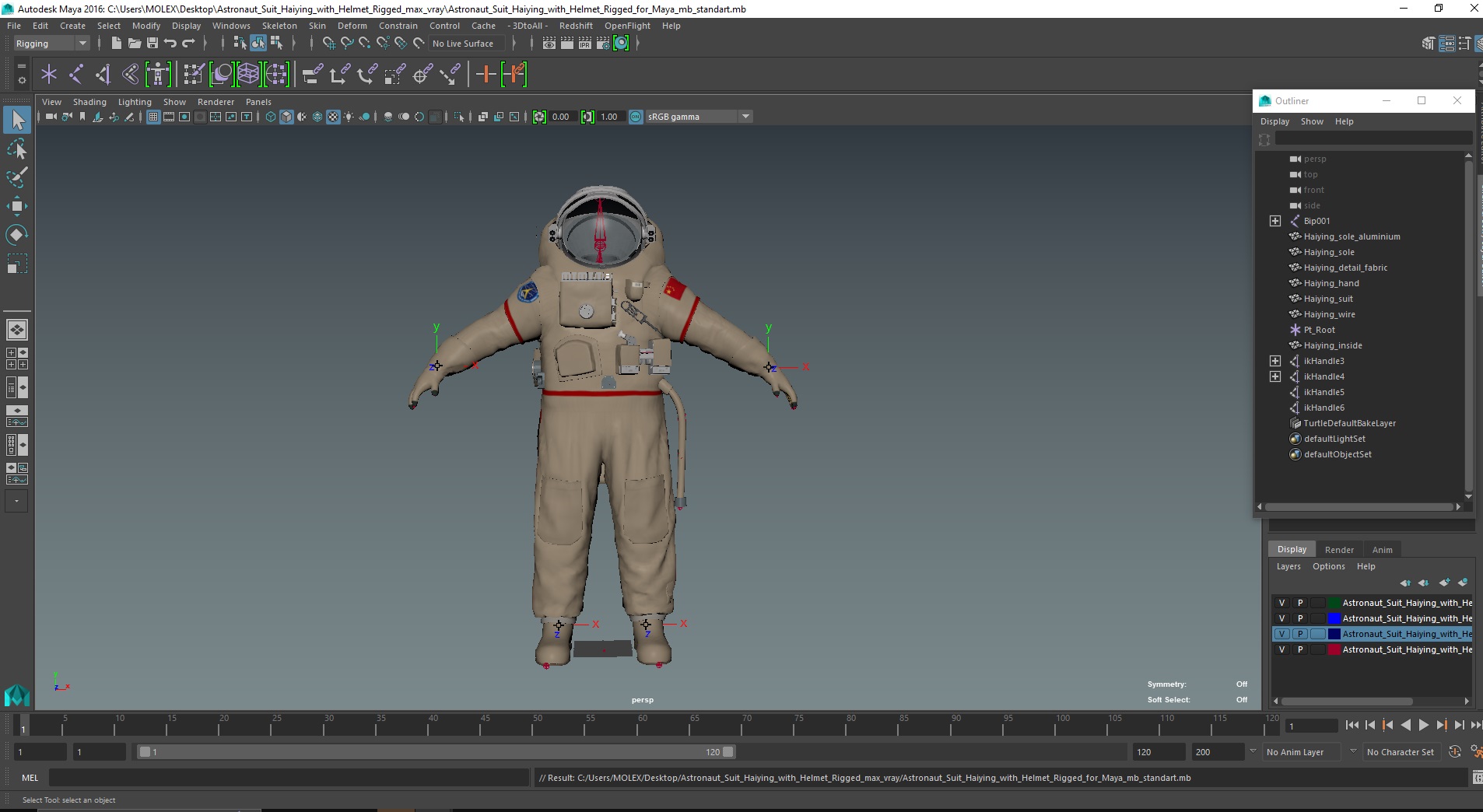The image size is (1483, 812).
Task: Toggle wireframe shading in viewport toolbar
Action: pyautogui.click(x=271, y=117)
